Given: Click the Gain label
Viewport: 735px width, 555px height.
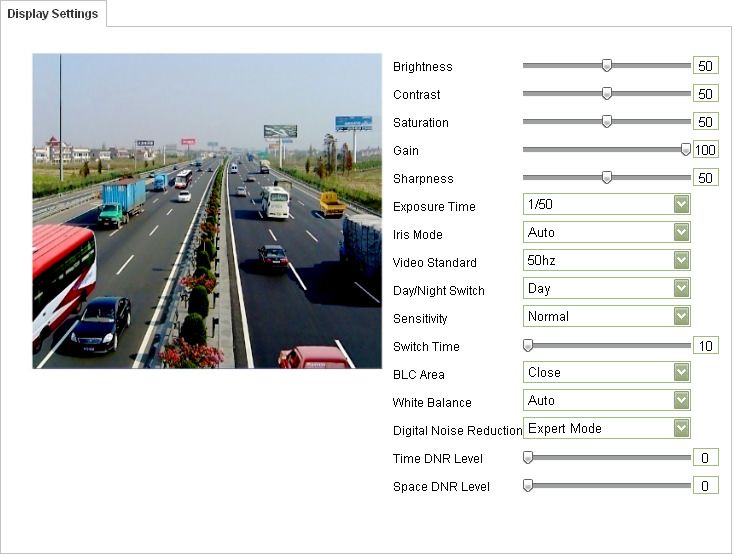Looking at the screenshot, I should [406, 150].
